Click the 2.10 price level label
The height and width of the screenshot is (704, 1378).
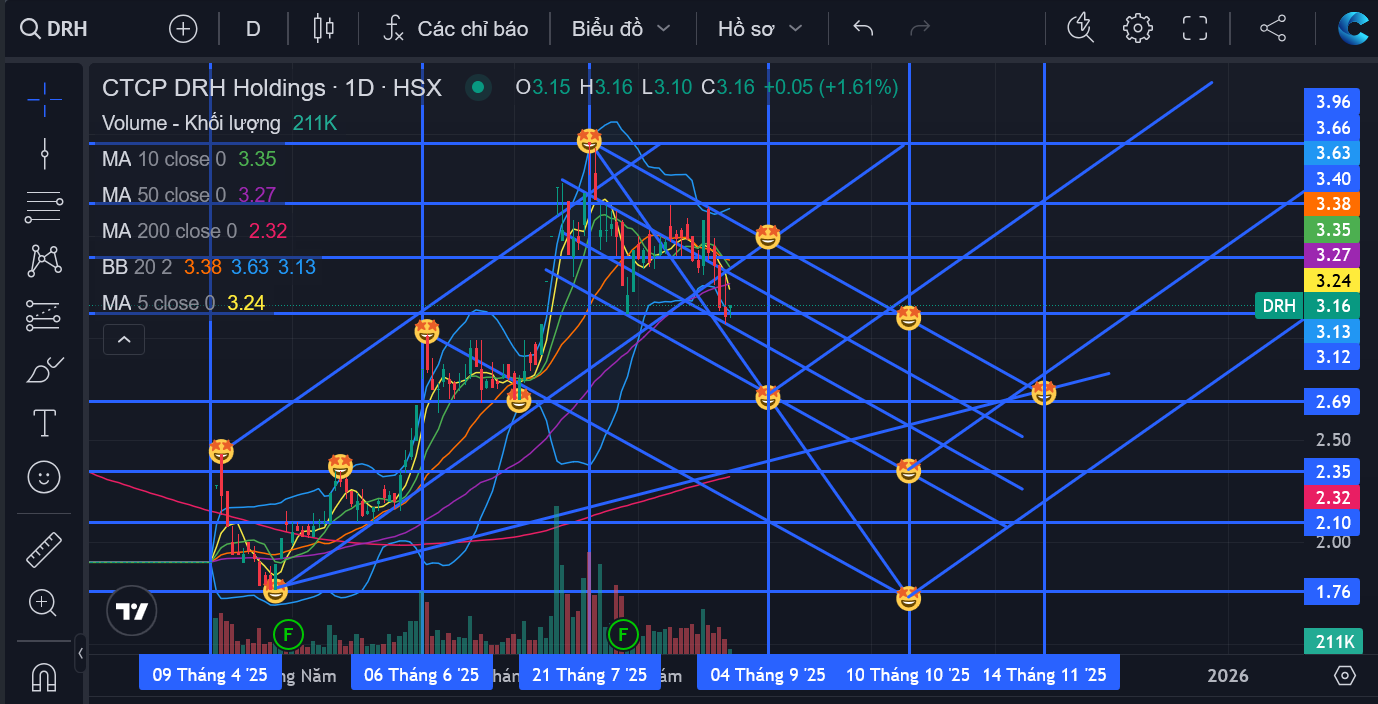tap(1333, 523)
